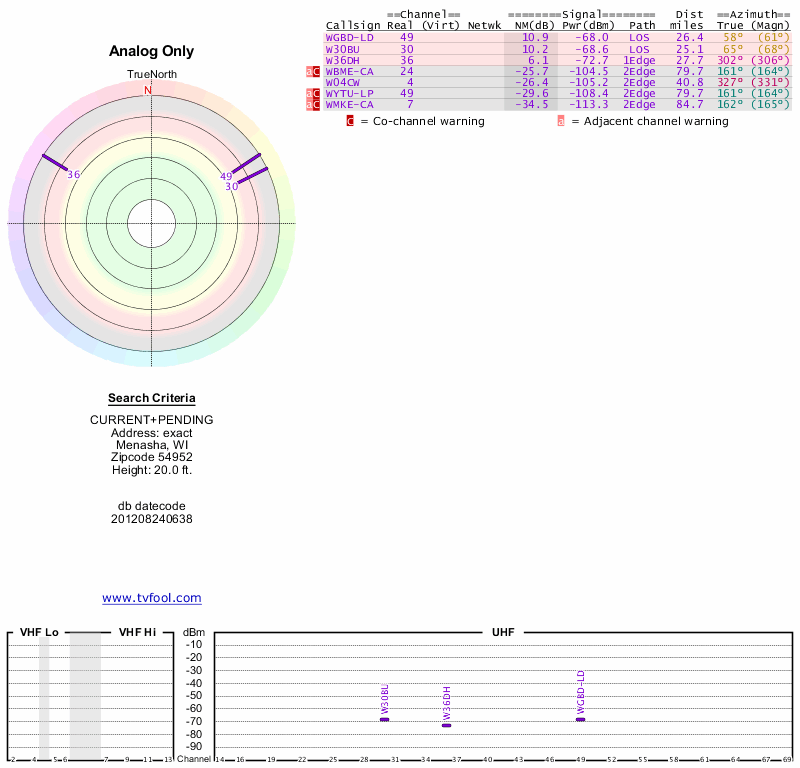Click the NM(dB) column header

(x=535, y=26)
